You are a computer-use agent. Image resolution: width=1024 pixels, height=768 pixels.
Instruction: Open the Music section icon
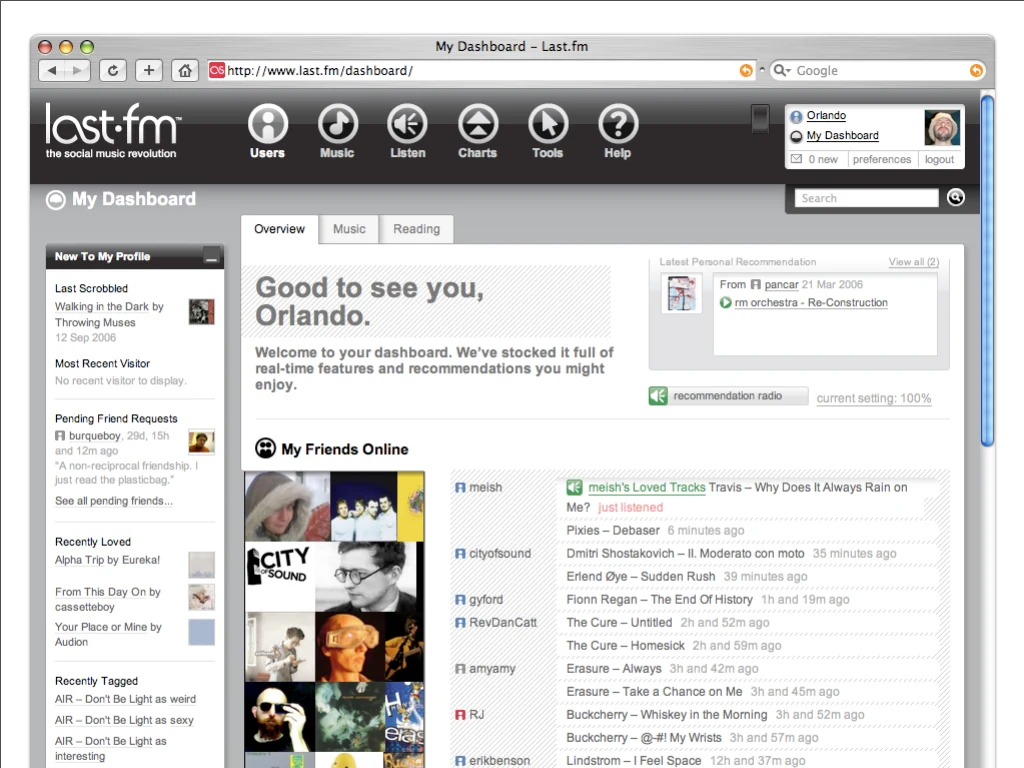[338, 124]
